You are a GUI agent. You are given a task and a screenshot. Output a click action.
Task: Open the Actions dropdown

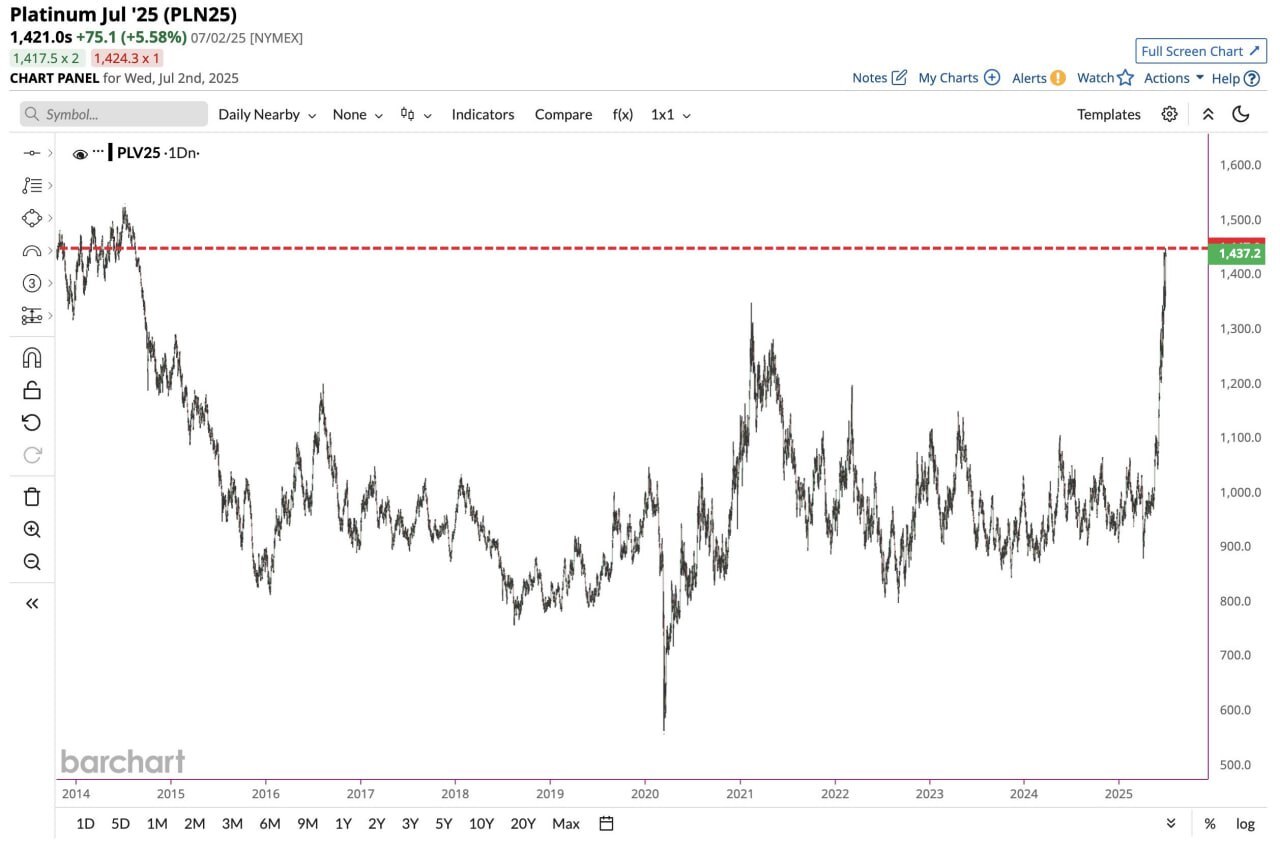(x=1174, y=78)
